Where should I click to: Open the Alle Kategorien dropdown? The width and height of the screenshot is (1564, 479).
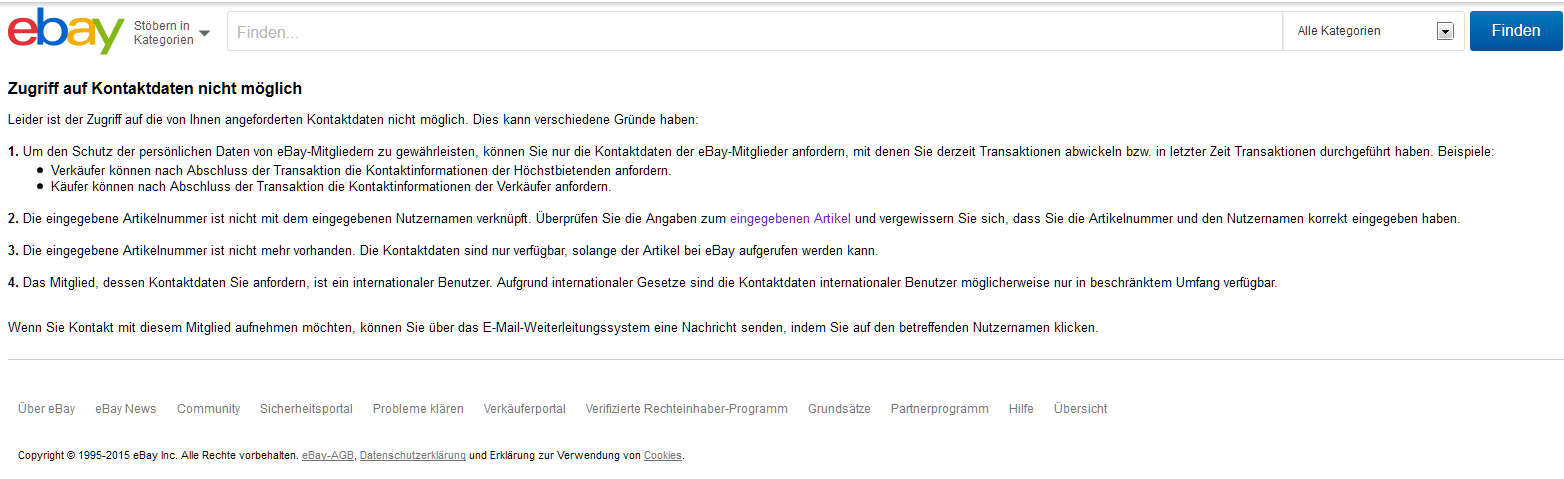[1372, 31]
